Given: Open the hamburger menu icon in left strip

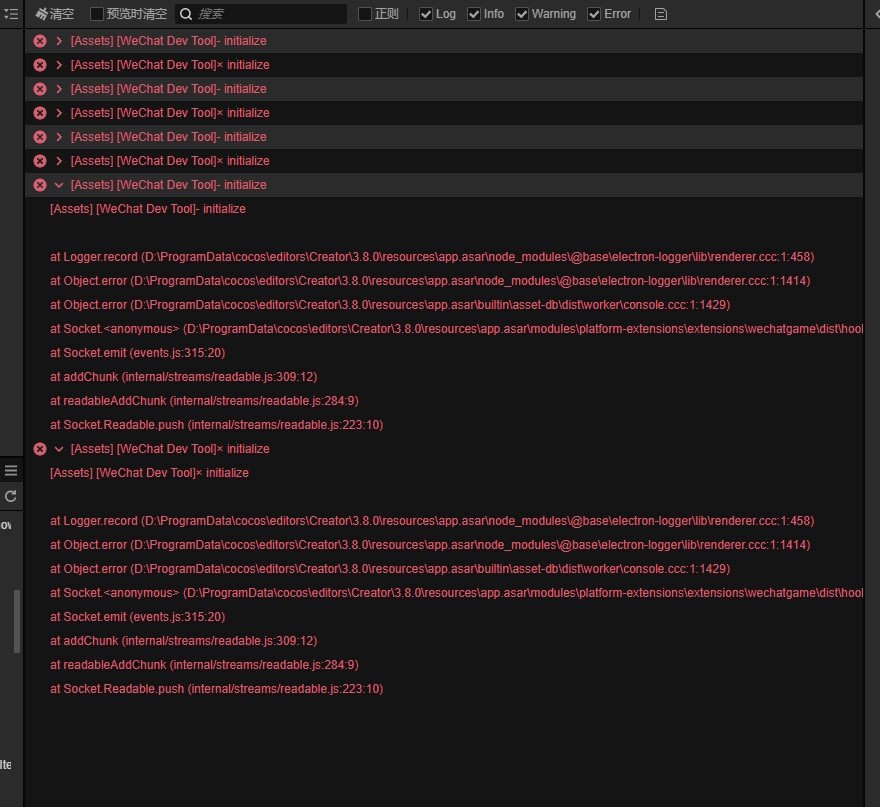Looking at the screenshot, I should 11,470.
